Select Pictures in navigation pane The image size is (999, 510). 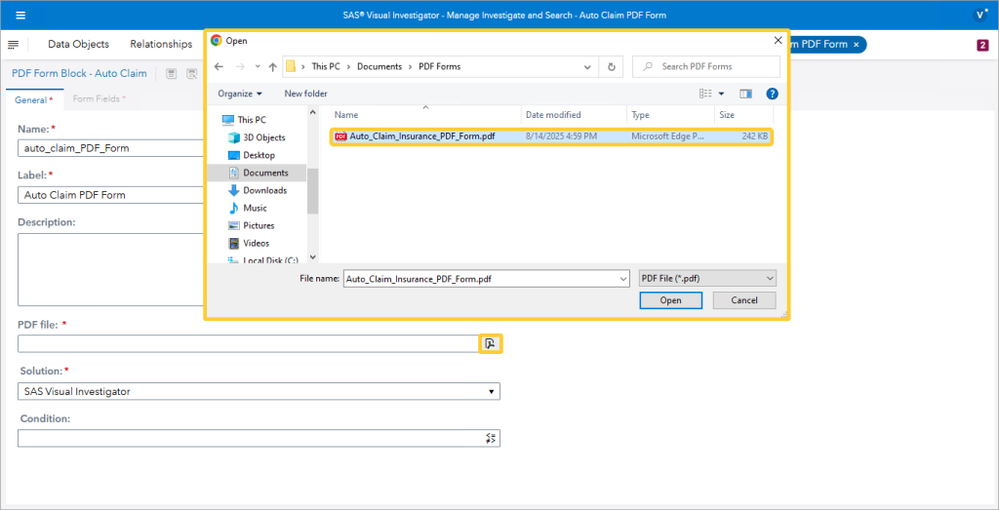pos(251,226)
